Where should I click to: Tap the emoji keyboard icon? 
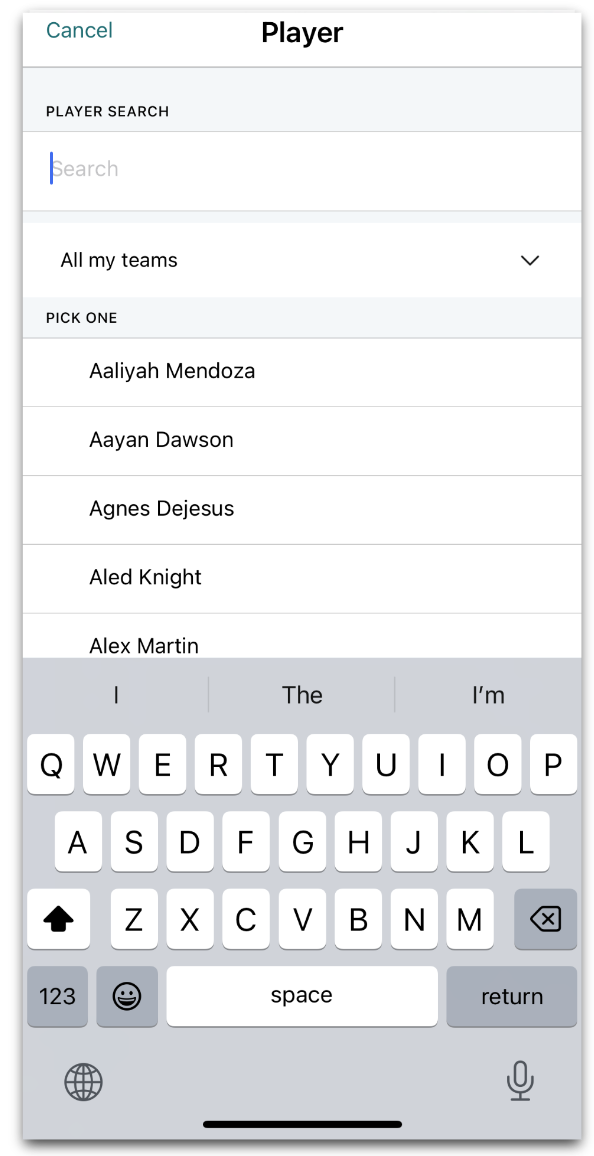tap(127, 997)
